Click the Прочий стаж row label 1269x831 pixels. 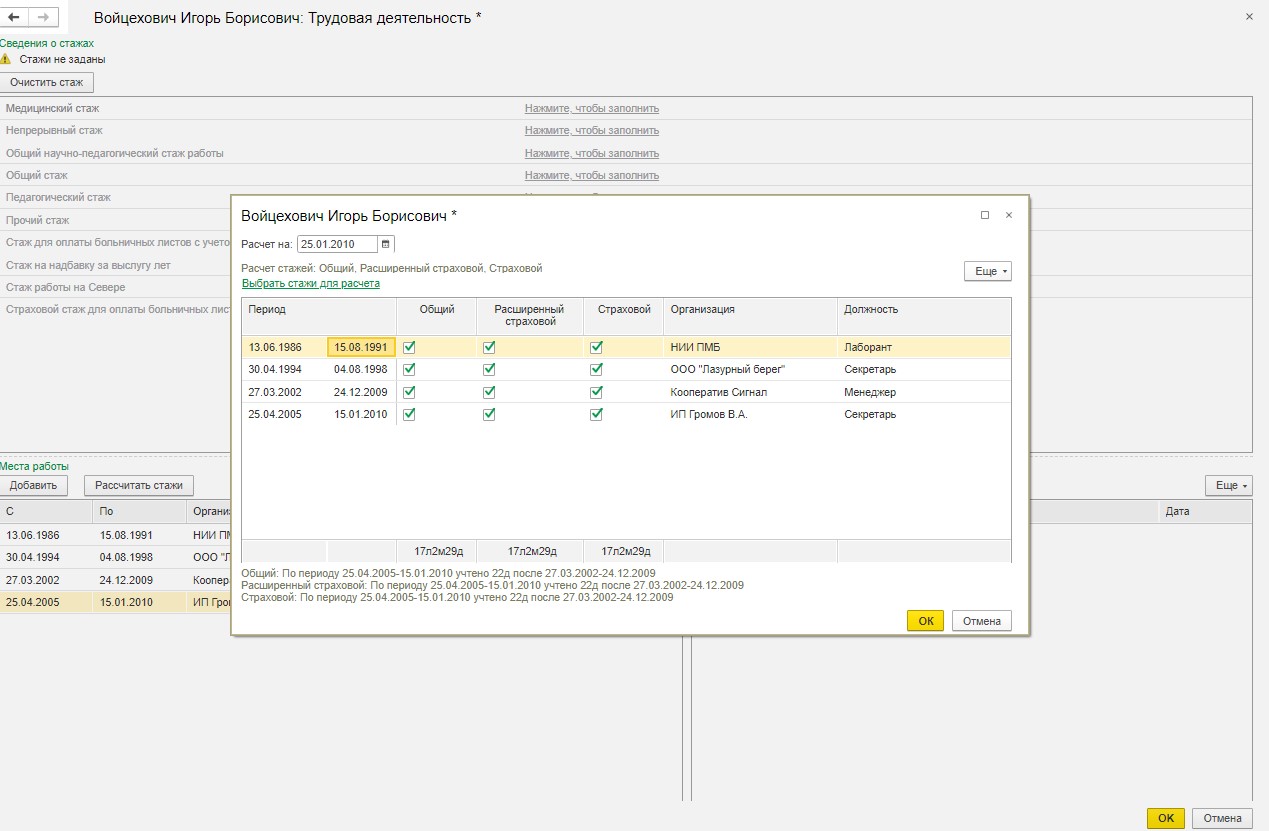(38, 220)
